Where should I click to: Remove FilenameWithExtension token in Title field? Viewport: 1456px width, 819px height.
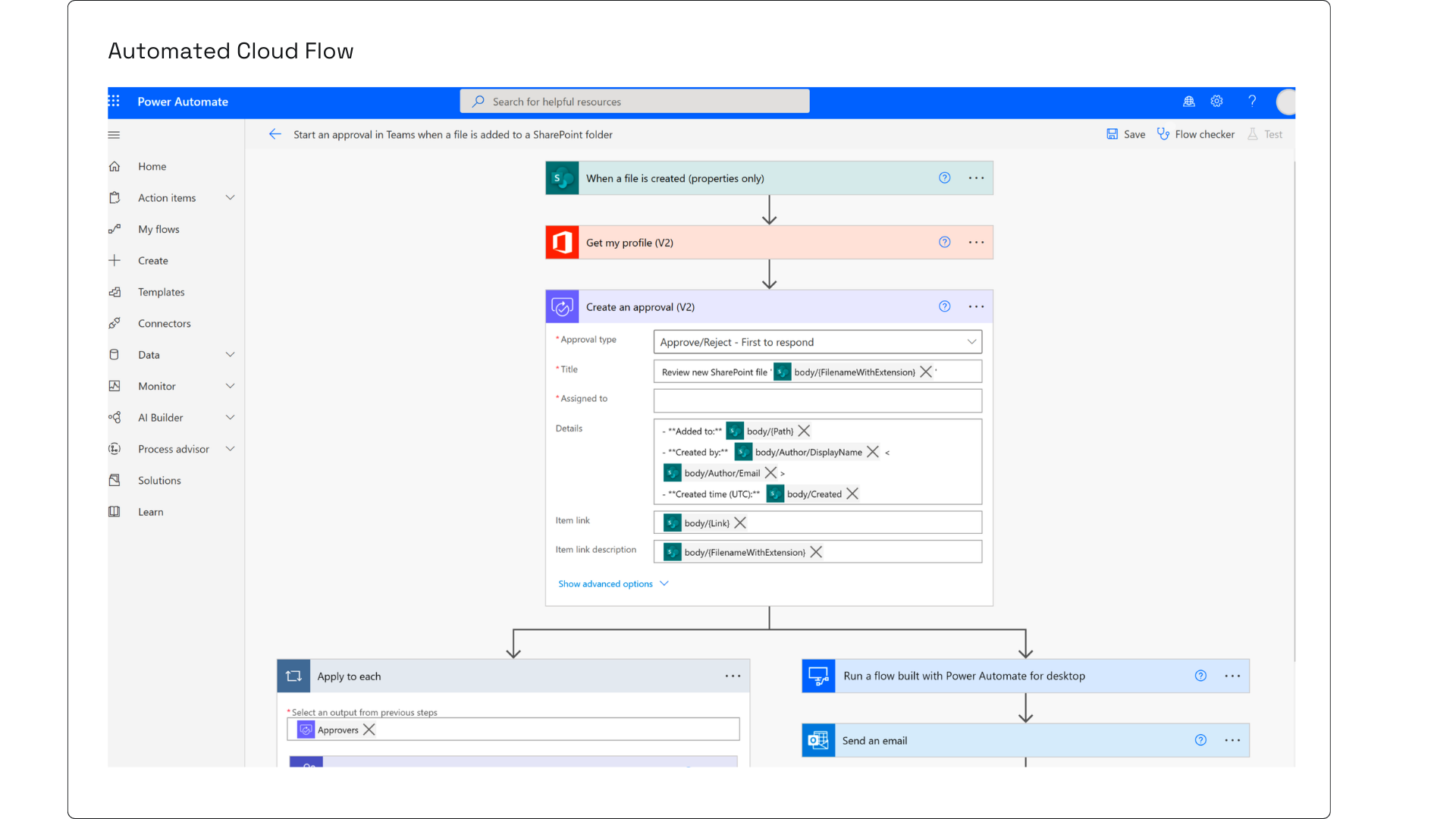[x=926, y=372]
